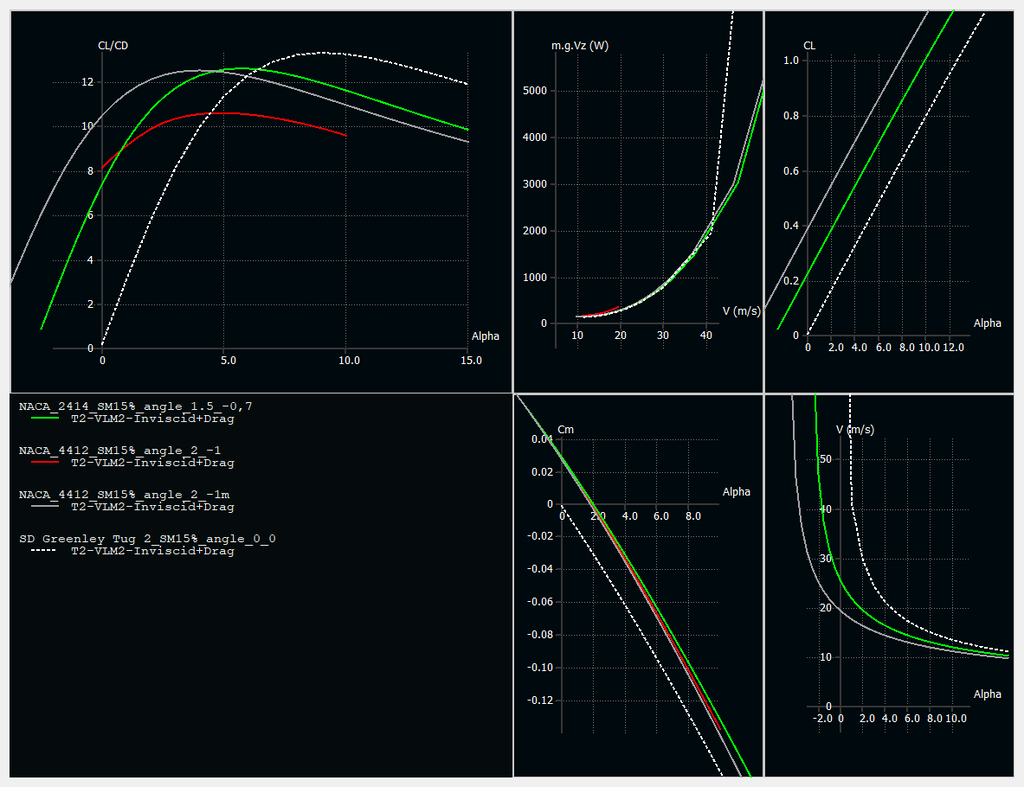Click the Alpha label in the Cm graph
The width and height of the screenshot is (1024, 787).
(736, 491)
